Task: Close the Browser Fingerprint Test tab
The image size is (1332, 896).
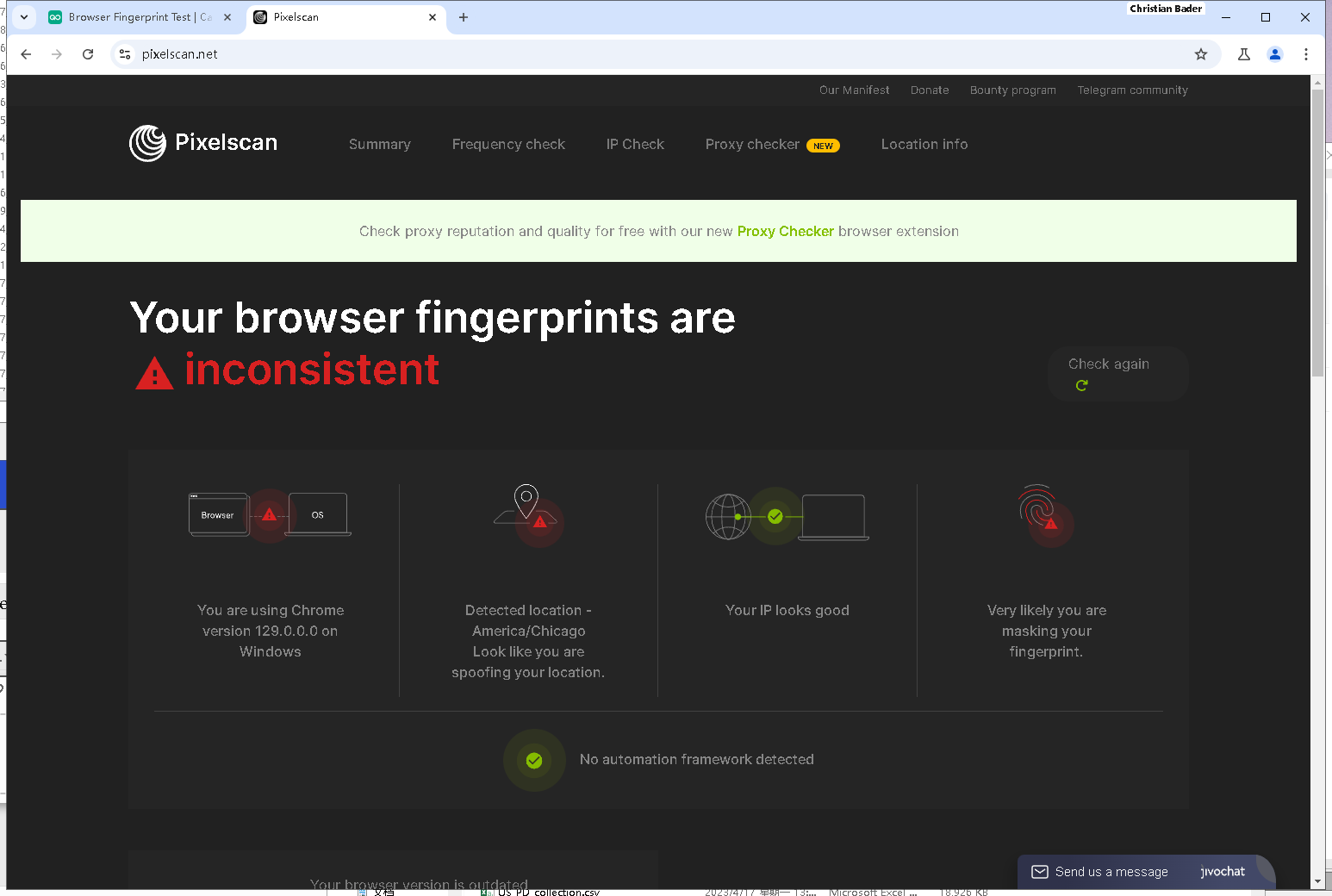Action: 227,17
